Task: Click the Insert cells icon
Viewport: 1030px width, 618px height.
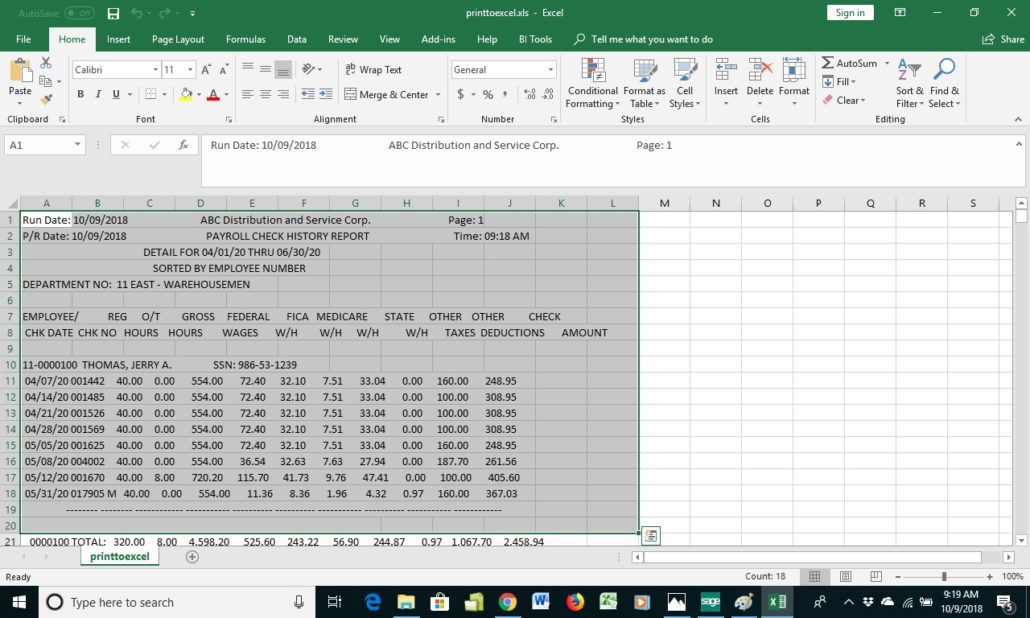Action: [726, 69]
